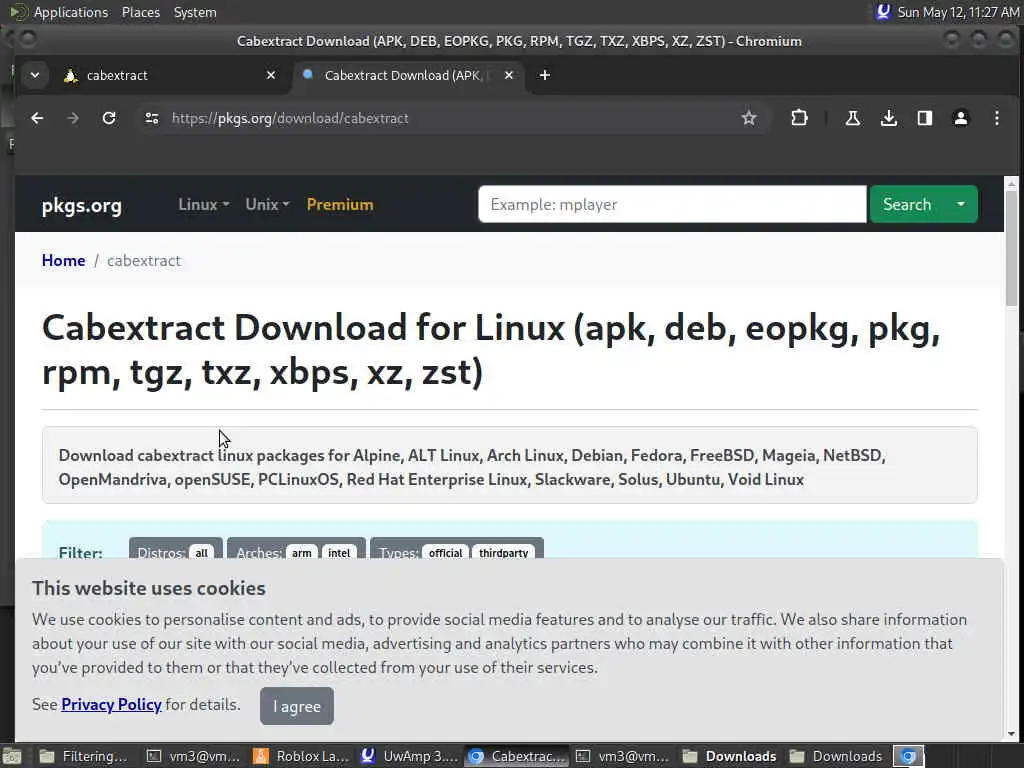Open the Chromium three-dot menu
Image resolution: width=1024 pixels, height=768 pixels.
[x=997, y=118]
